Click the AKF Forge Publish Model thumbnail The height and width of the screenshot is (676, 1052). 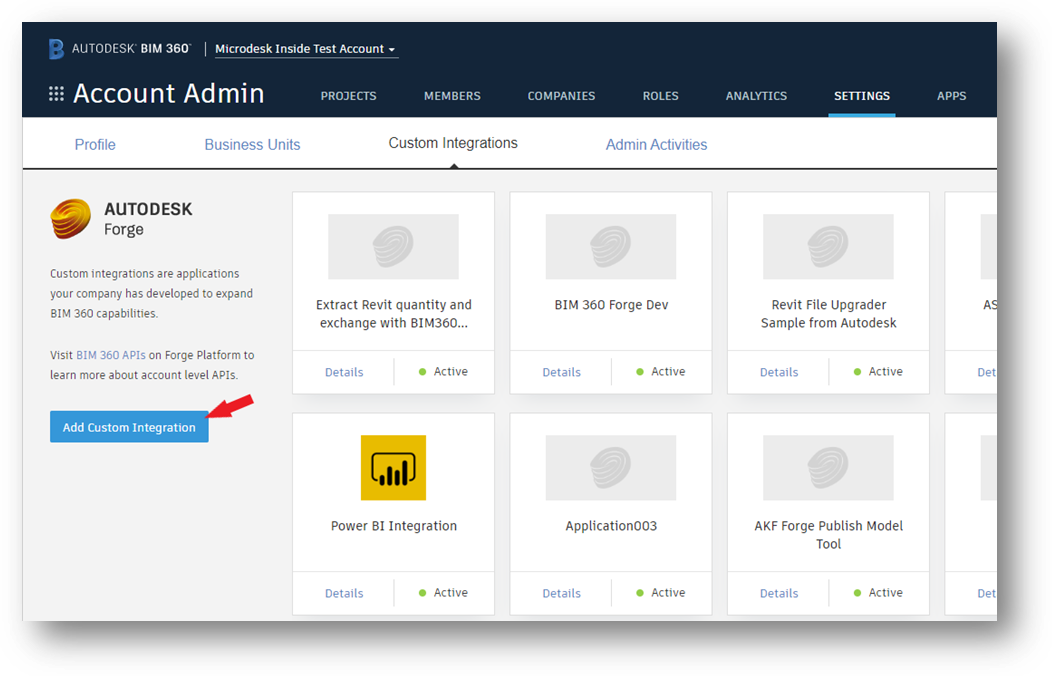[x=828, y=467]
